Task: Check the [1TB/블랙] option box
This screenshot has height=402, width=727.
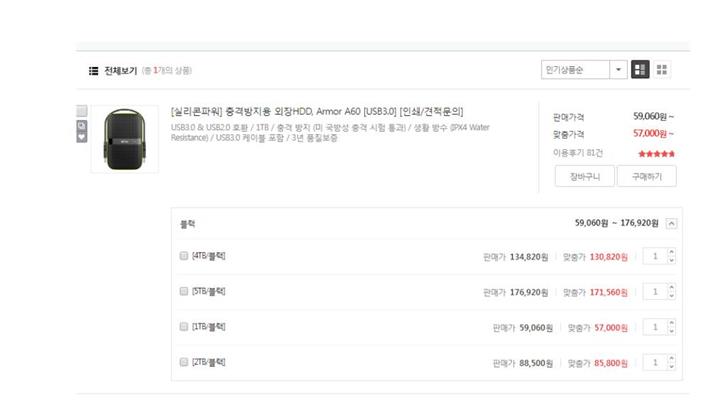Action: pos(184,326)
